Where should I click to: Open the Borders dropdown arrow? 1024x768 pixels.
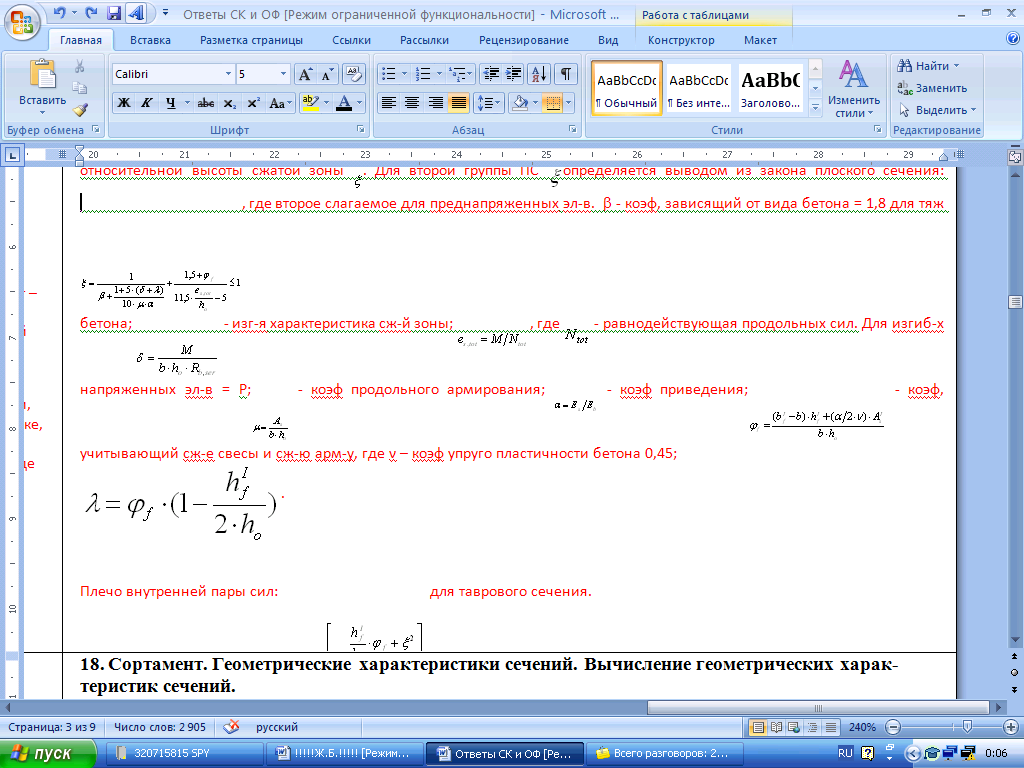[x=568, y=103]
